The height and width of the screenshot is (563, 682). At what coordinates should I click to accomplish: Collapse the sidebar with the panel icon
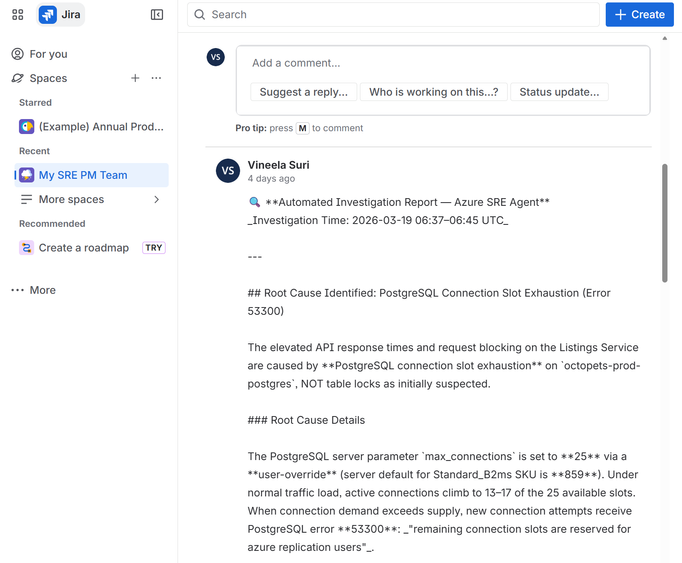pyautogui.click(x=157, y=15)
